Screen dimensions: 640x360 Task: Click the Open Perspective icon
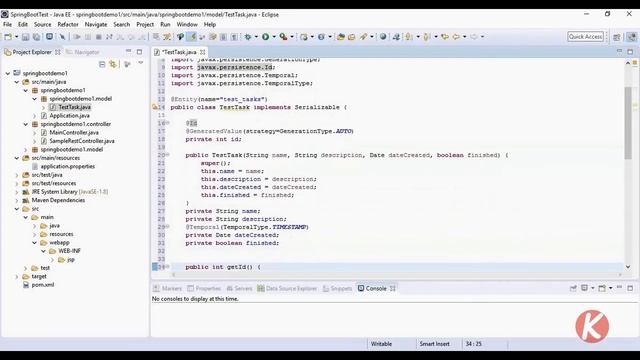click(617, 37)
